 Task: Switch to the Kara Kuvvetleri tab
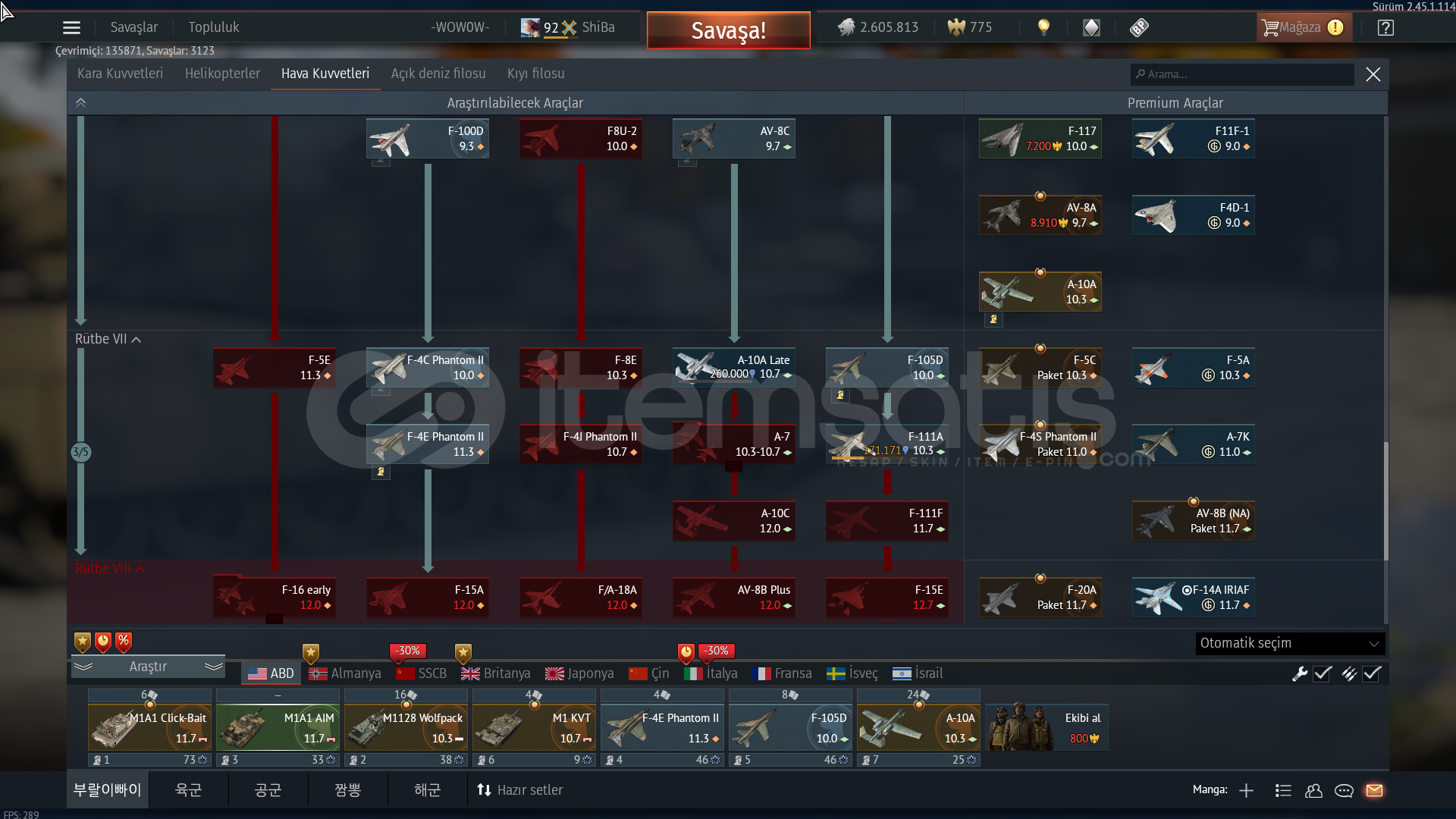120,74
